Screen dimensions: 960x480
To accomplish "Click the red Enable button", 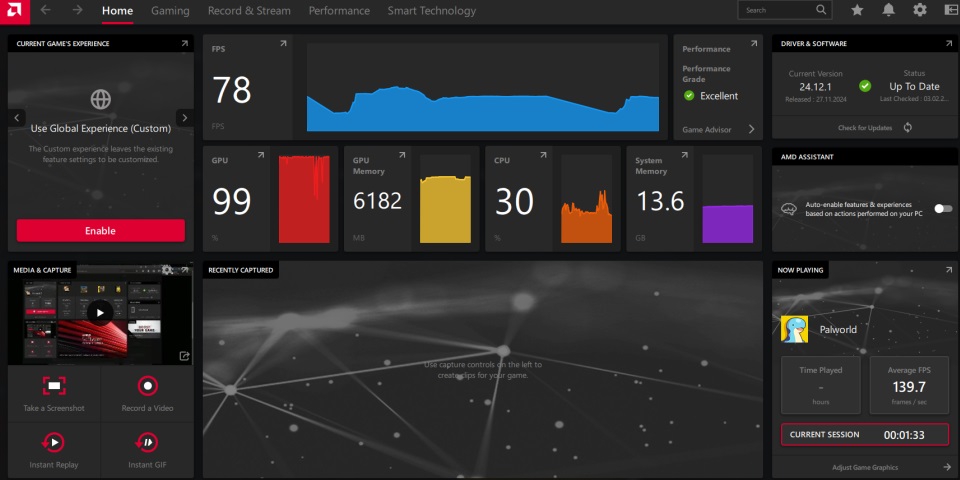I will 101,231.
